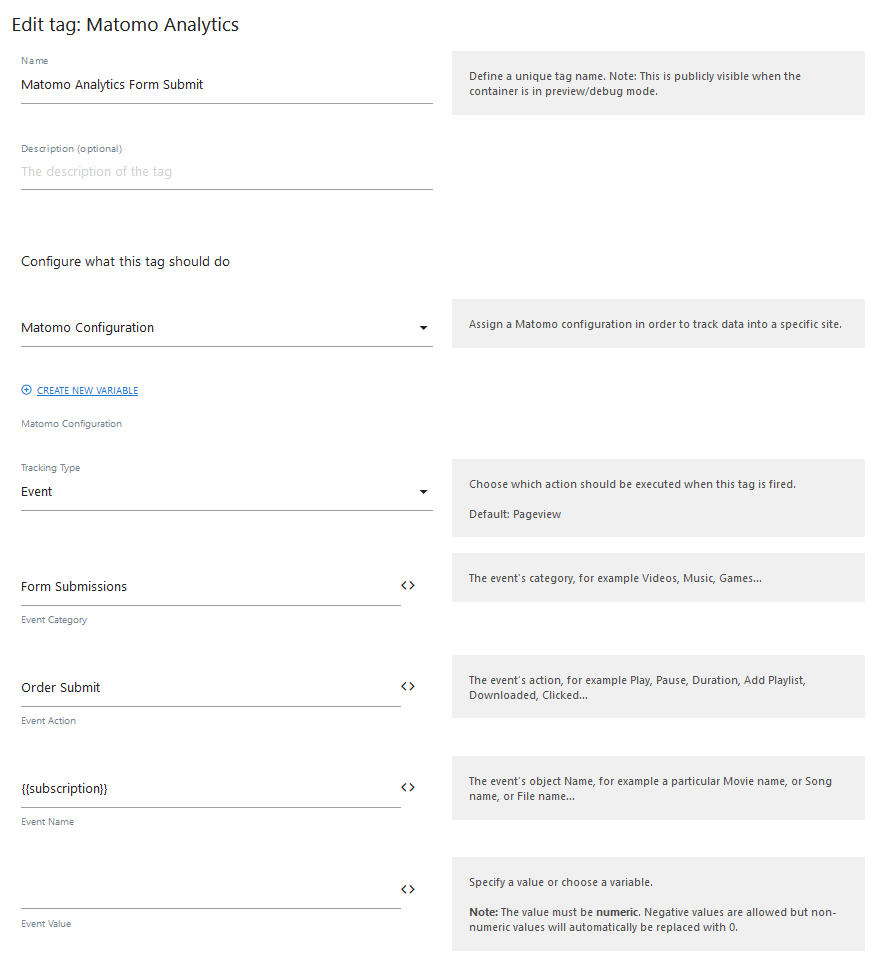The width and height of the screenshot is (880, 959).
Task: Open Tracking Type dropdown arrow
Action: 423,492
